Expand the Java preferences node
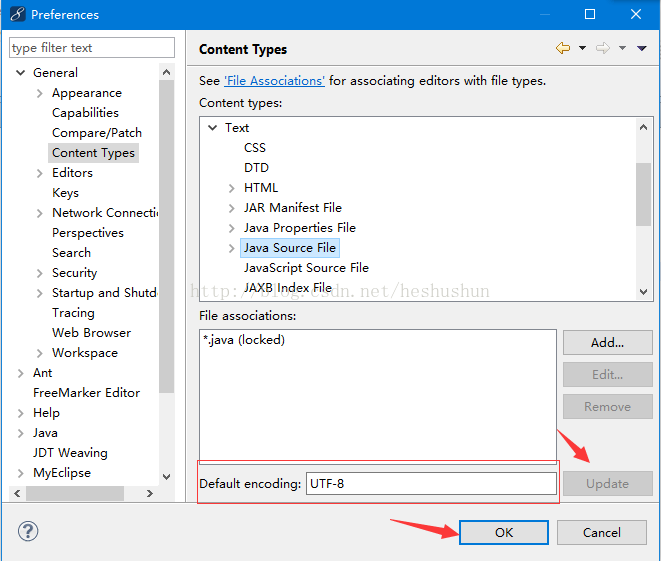 tap(20, 433)
